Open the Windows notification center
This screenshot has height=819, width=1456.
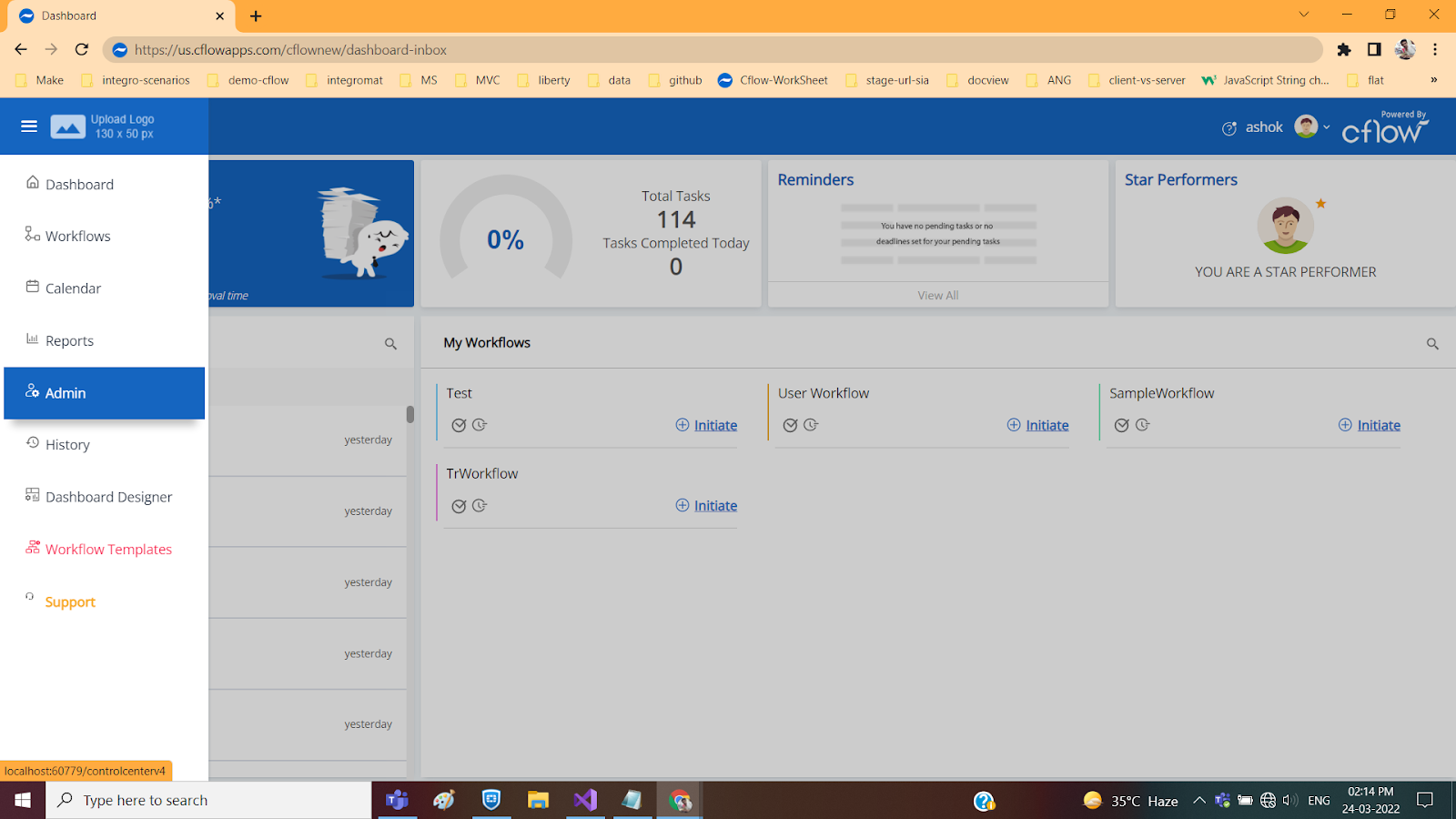tap(1425, 800)
